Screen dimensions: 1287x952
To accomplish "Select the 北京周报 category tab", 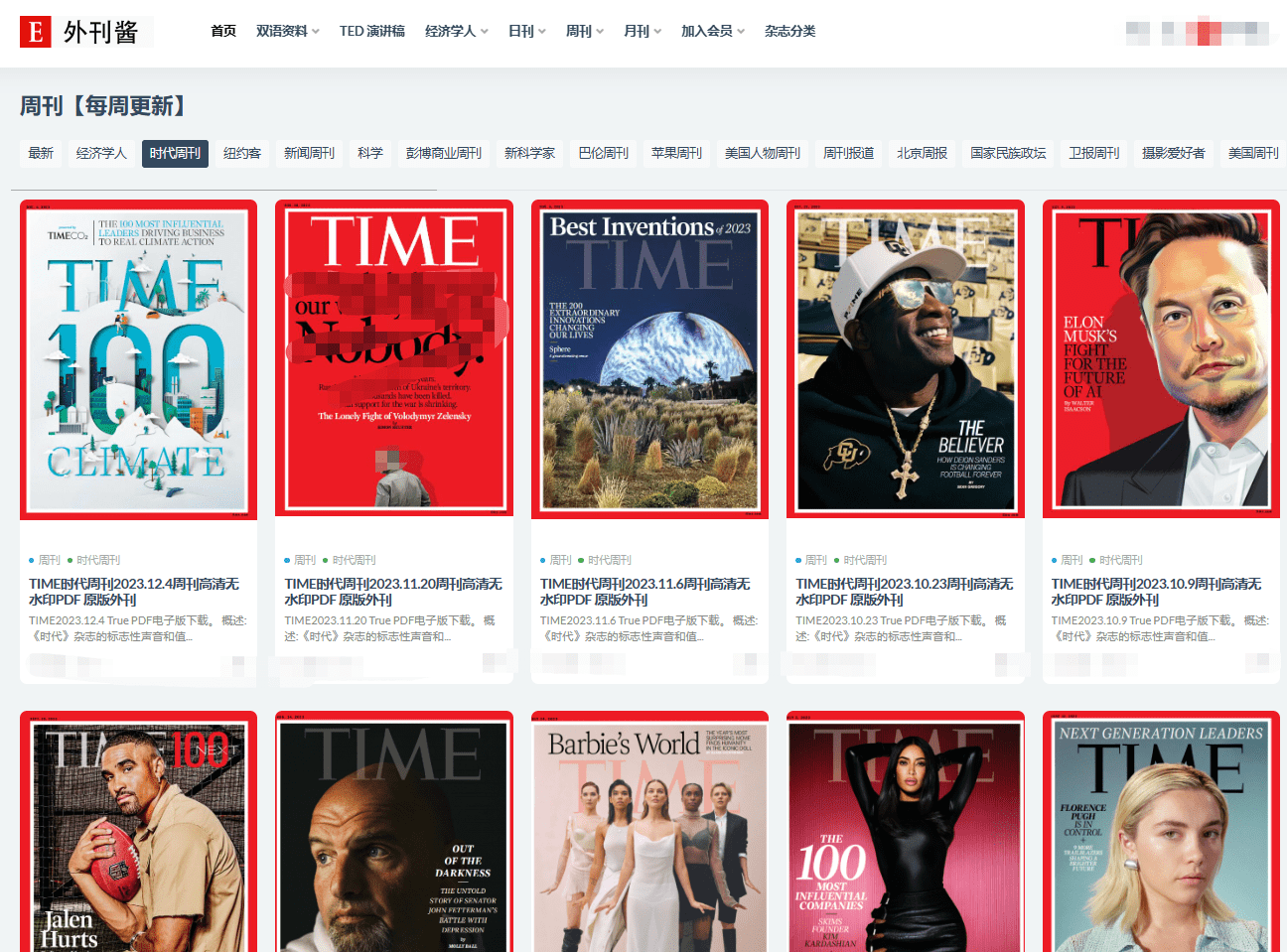I will click(x=923, y=153).
